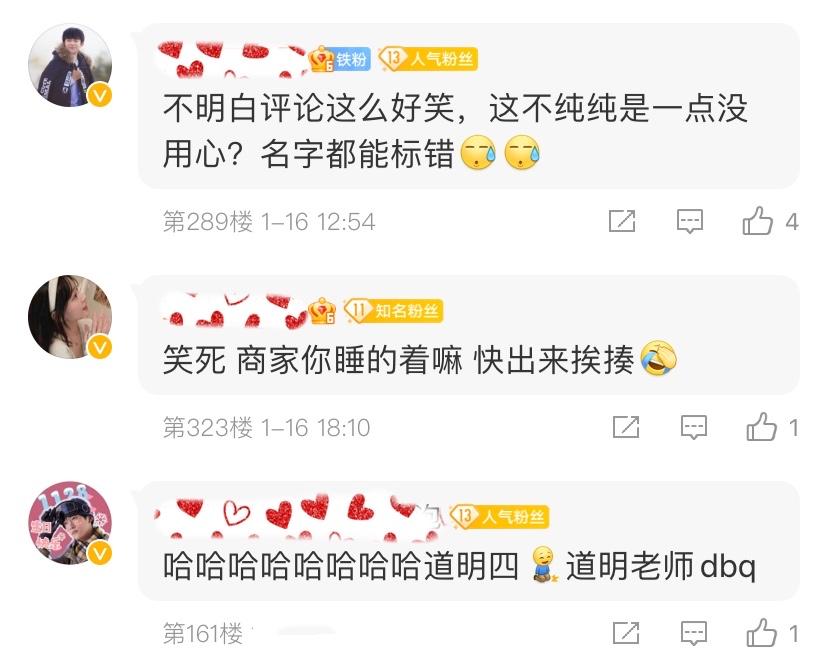This screenshot has height=662, width=828.
Task: Tap the 知名粉丝 level 11 badge
Action: 393,310
